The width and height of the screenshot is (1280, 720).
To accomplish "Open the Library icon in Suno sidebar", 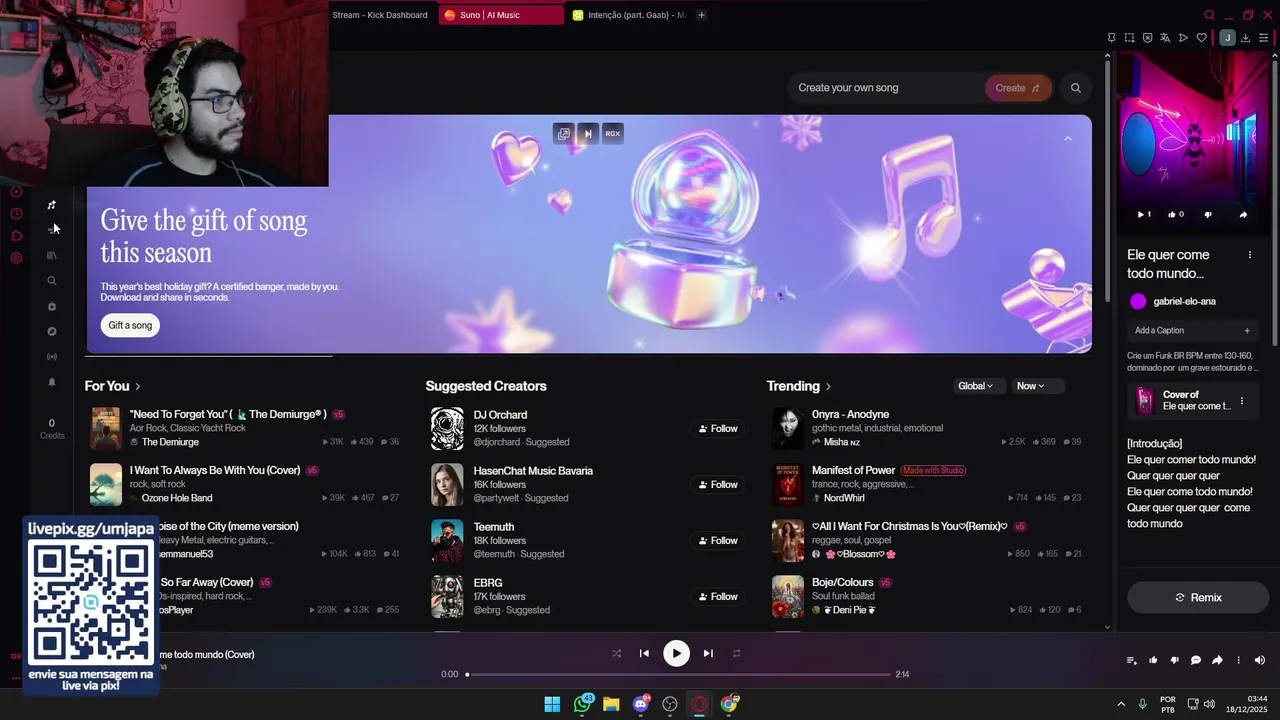I will [x=52, y=256].
